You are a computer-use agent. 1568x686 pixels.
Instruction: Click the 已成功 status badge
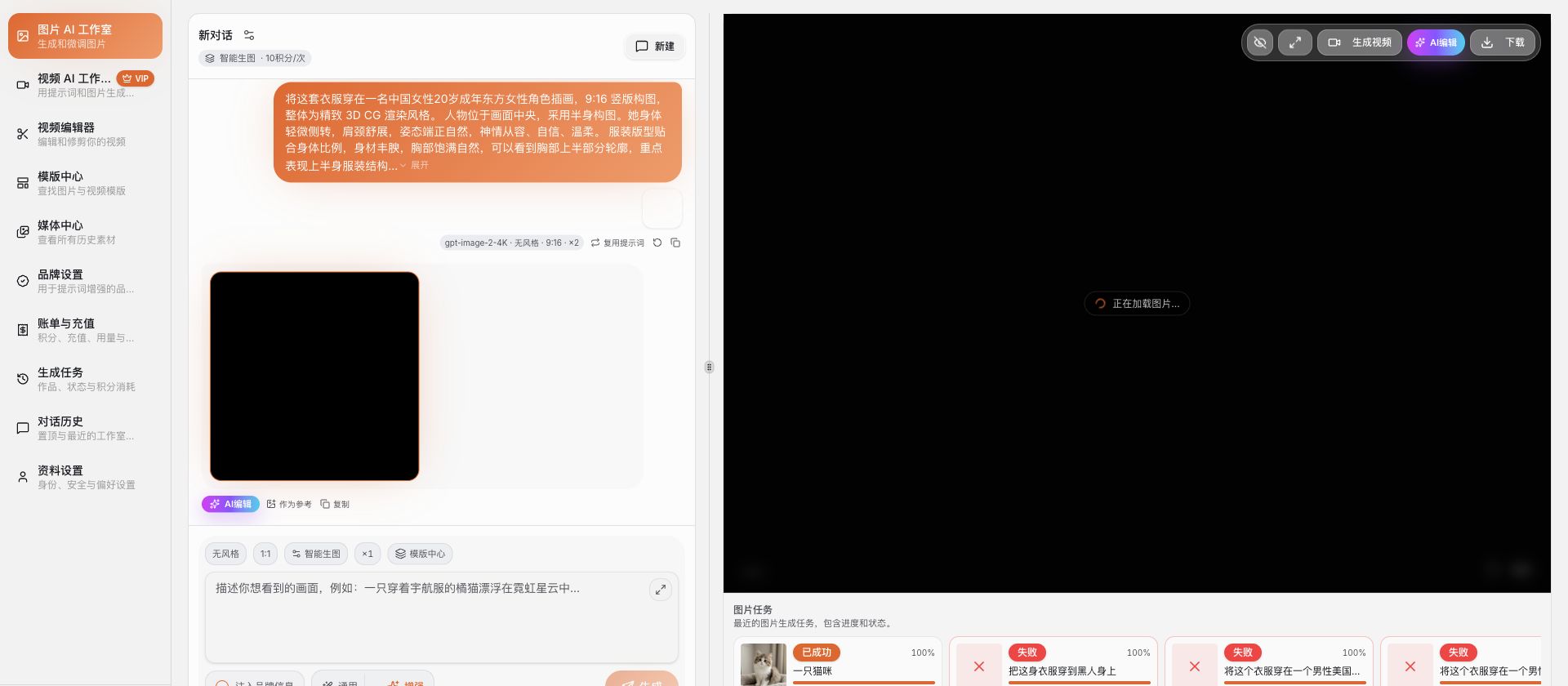coord(817,653)
